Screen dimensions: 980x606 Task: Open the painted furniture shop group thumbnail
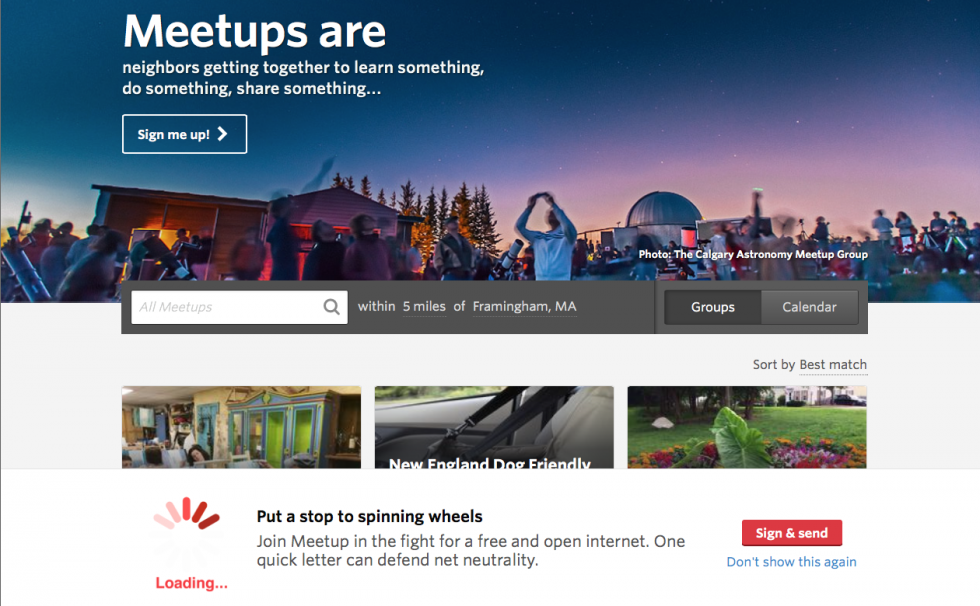(x=241, y=427)
